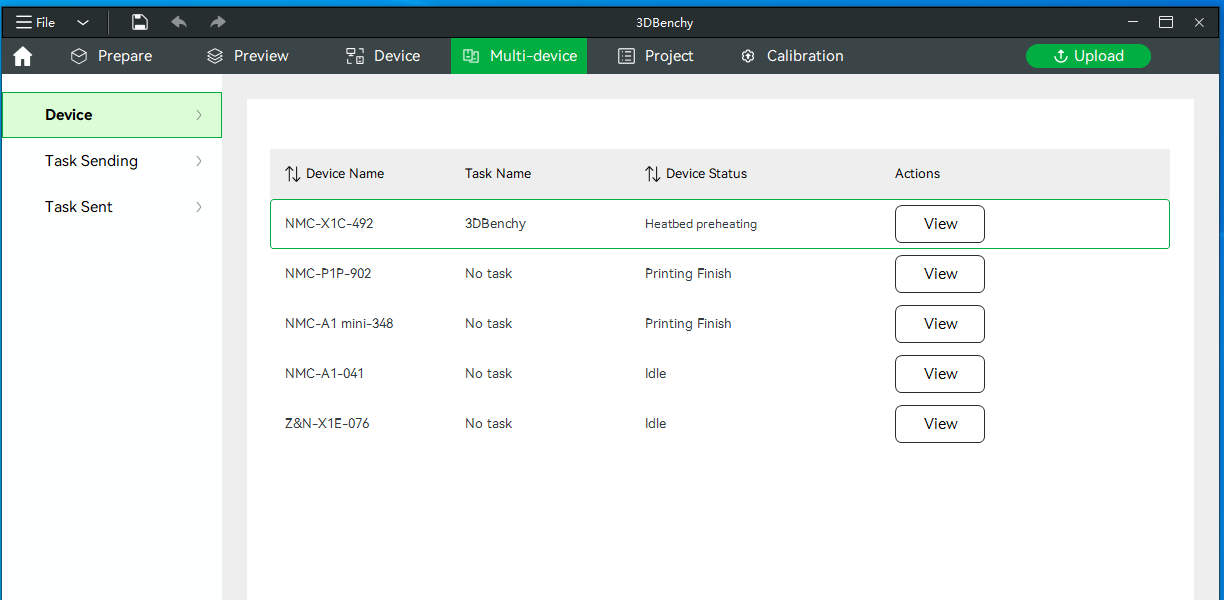Undo the last action

point(179,22)
